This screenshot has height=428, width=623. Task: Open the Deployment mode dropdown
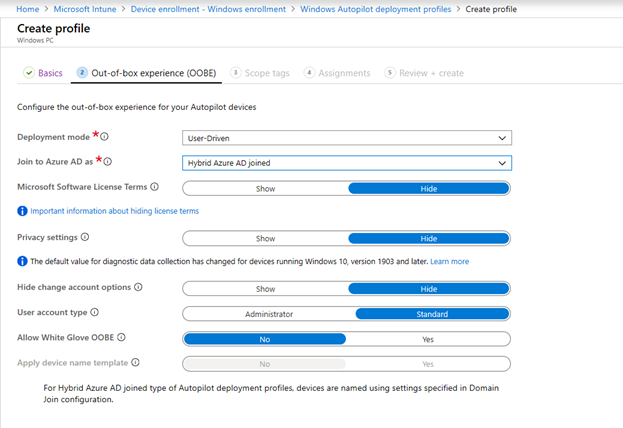[x=346, y=138]
